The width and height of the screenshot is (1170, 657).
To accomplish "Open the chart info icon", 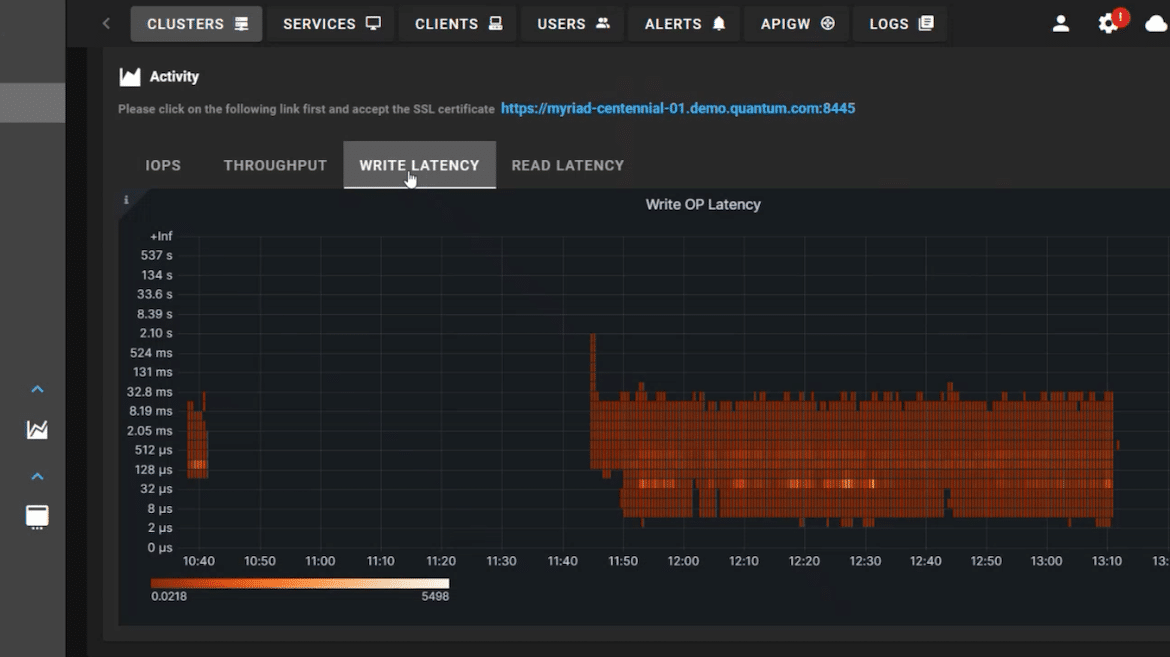I will pos(126,199).
